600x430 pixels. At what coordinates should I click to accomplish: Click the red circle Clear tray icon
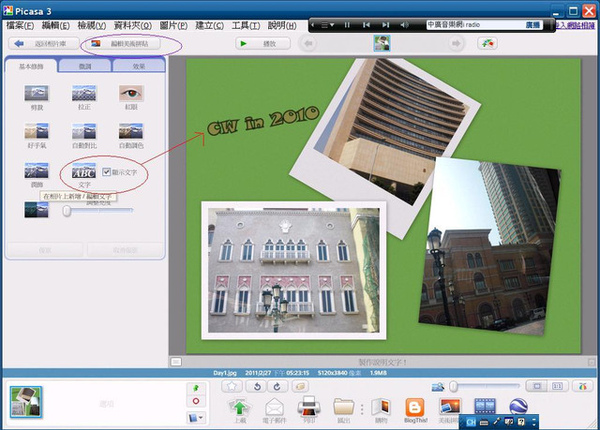(x=196, y=401)
